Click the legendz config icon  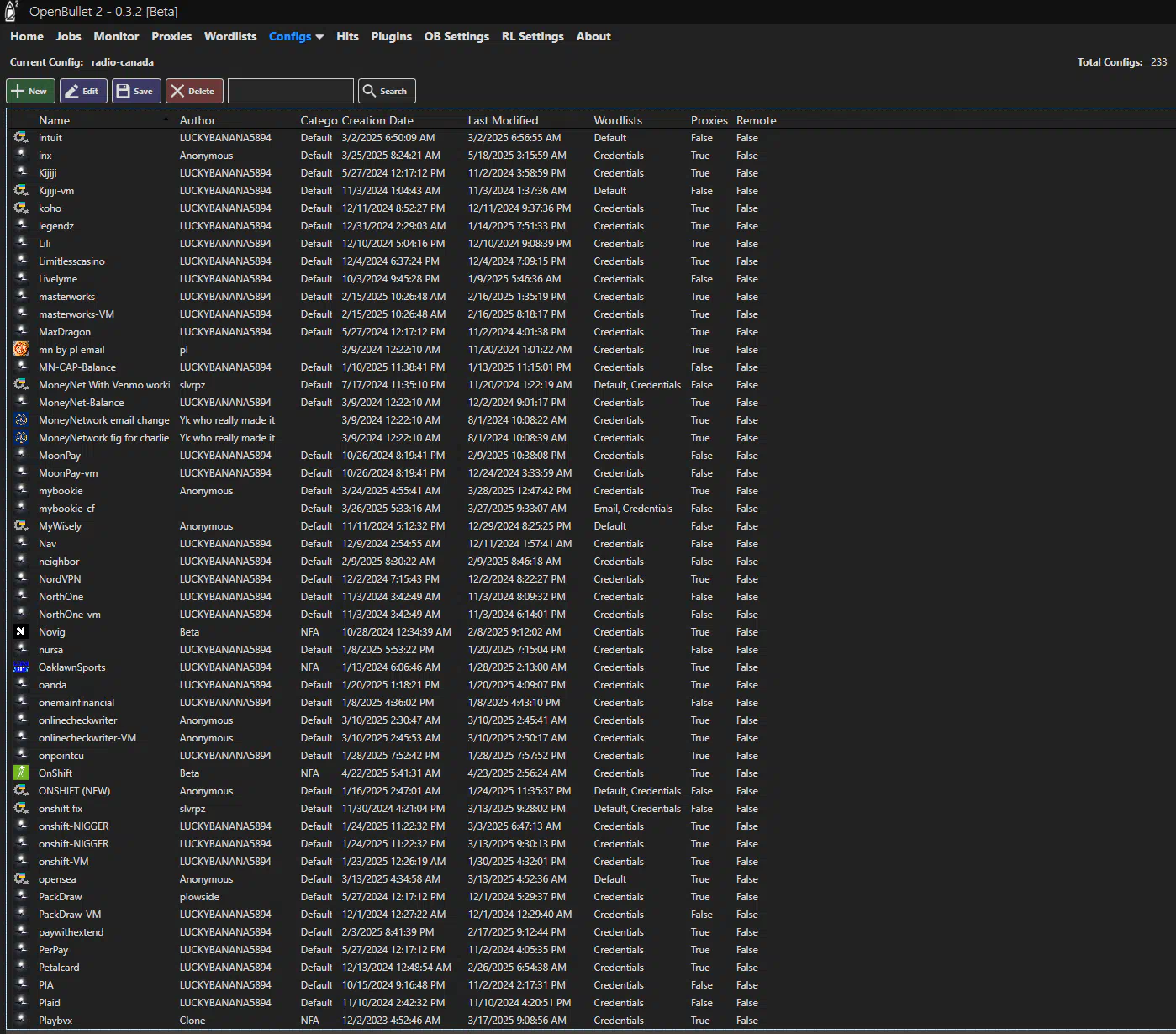coord(21,226)
